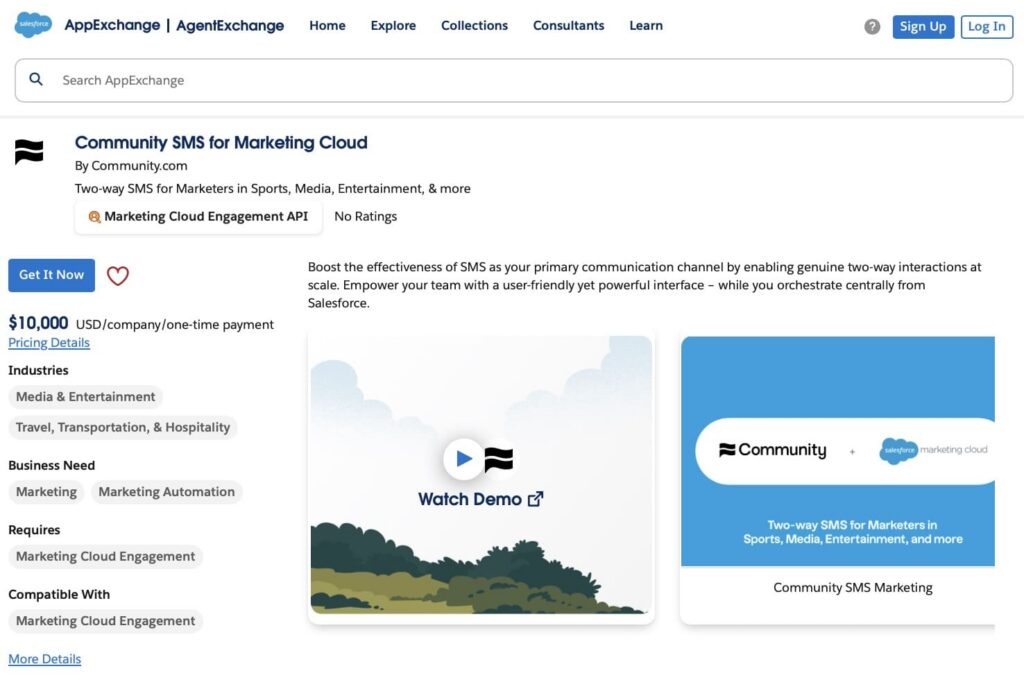Image resolution: width=1024 pixels, height=680 pixels.
Task: Click the Business Need heading
Action: (52, 465)
